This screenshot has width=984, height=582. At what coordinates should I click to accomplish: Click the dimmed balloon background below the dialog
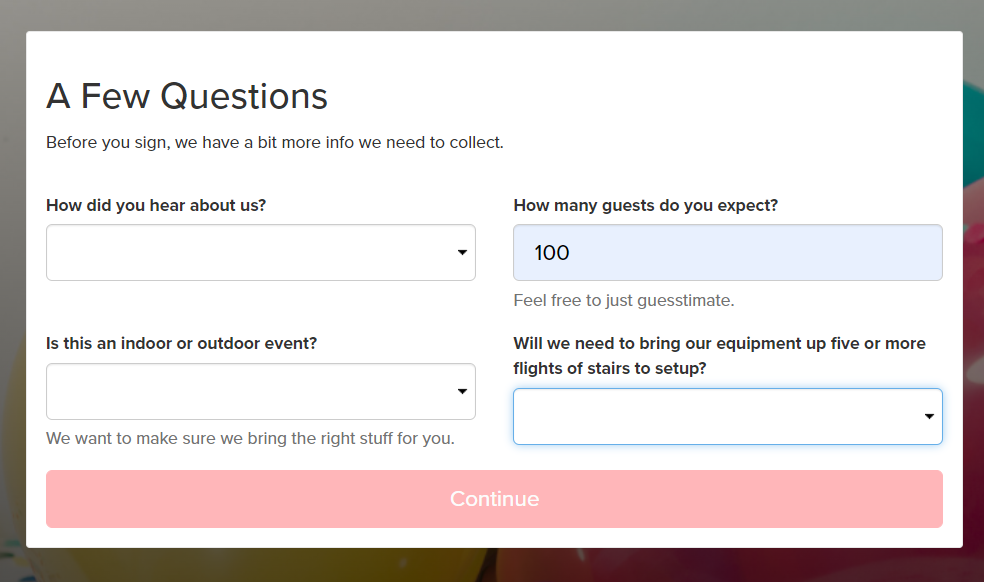[492, 565]
